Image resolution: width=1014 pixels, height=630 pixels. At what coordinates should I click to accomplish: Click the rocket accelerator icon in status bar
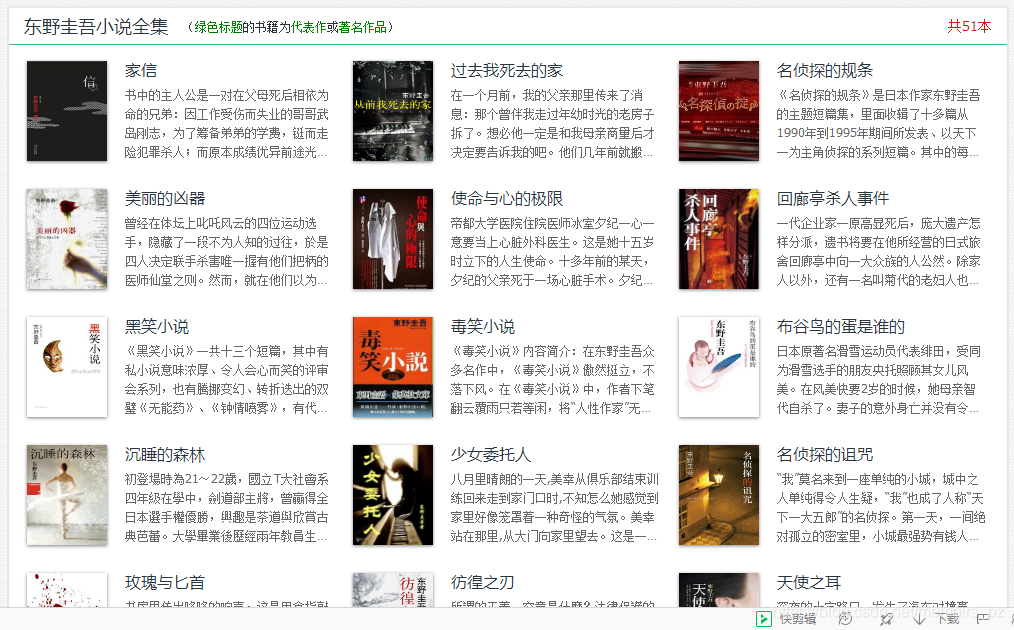[887, 619]
